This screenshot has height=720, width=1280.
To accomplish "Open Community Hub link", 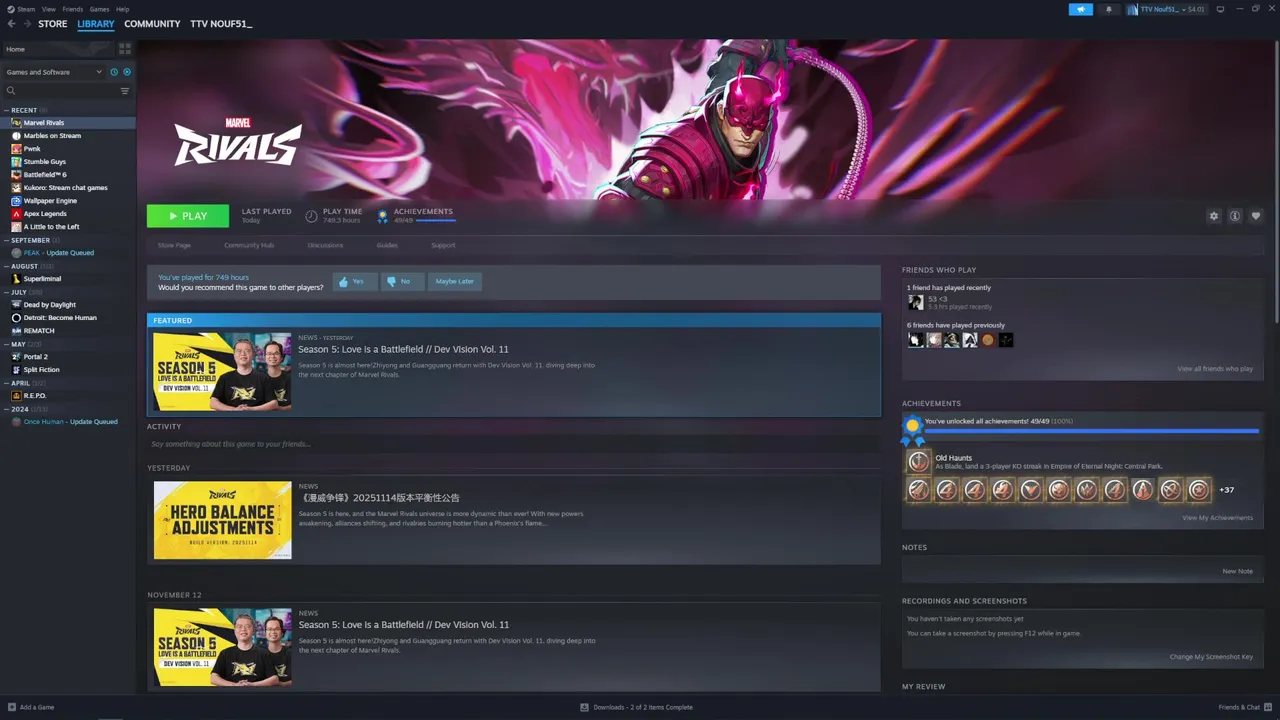I will tap(249, 245).
